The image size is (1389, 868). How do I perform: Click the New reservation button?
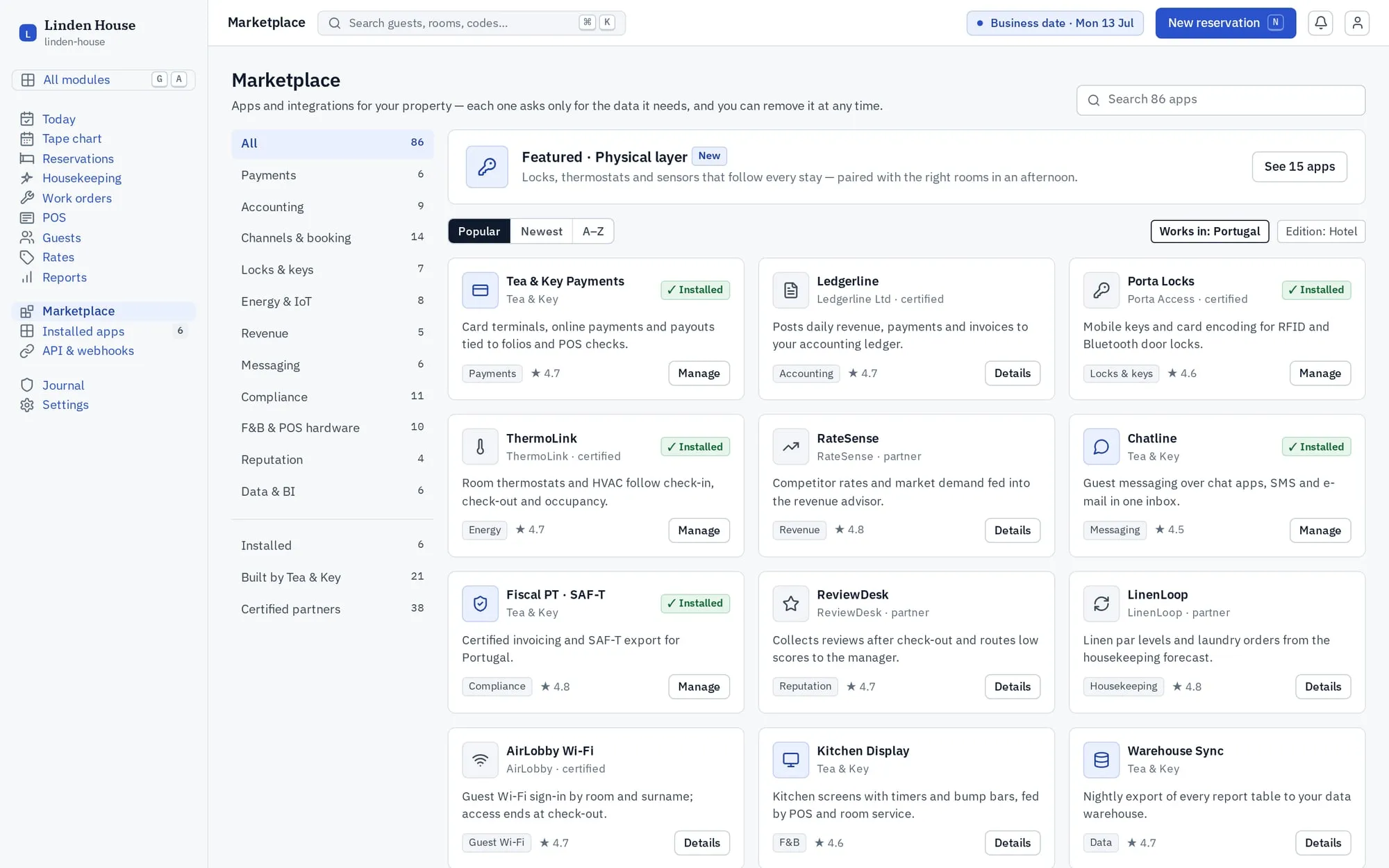tap(1226, 23)
